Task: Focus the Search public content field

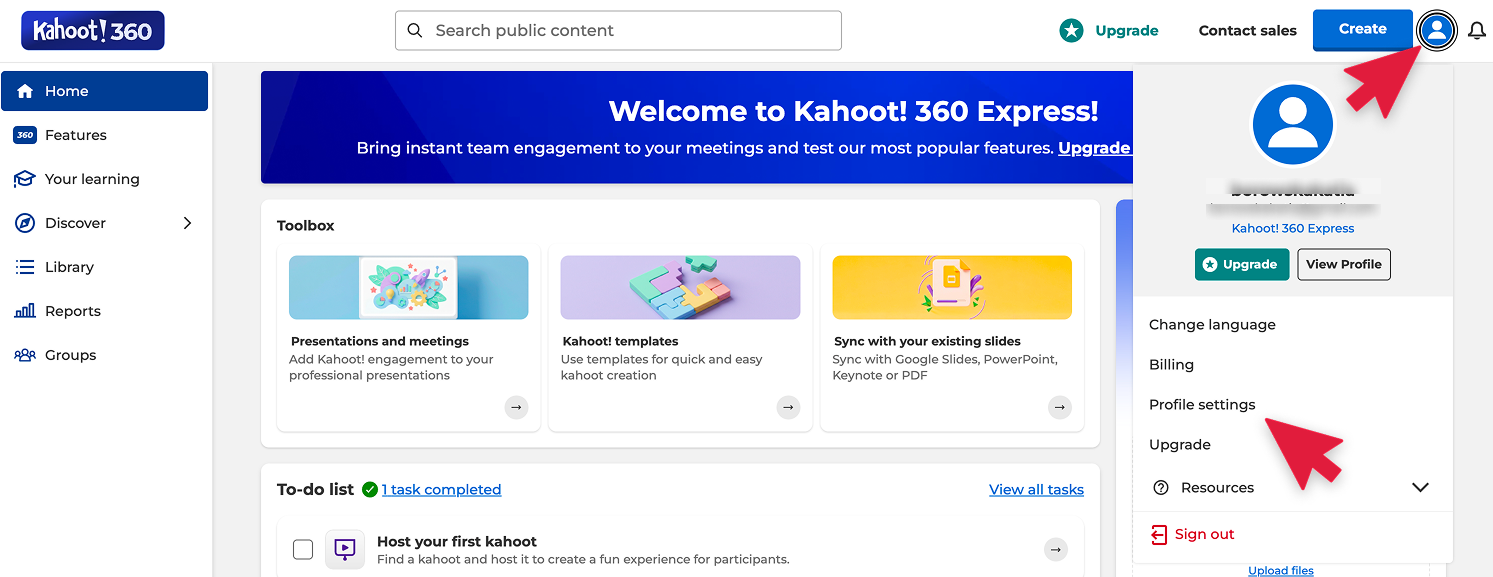Action: pyautogui.click(x=618, y=31)
